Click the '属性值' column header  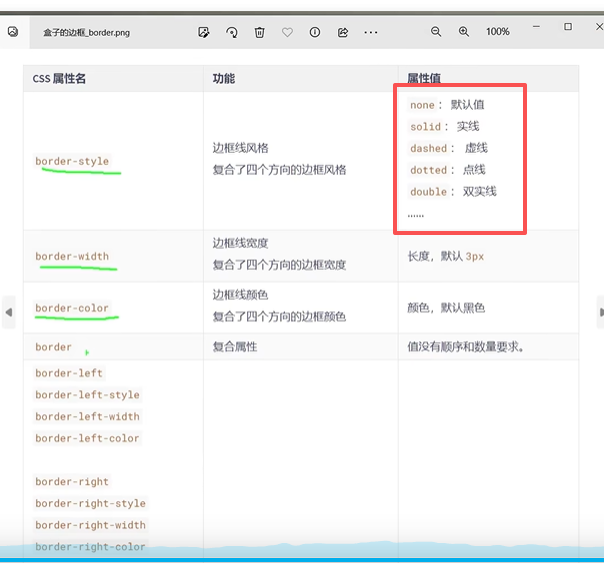424,79
